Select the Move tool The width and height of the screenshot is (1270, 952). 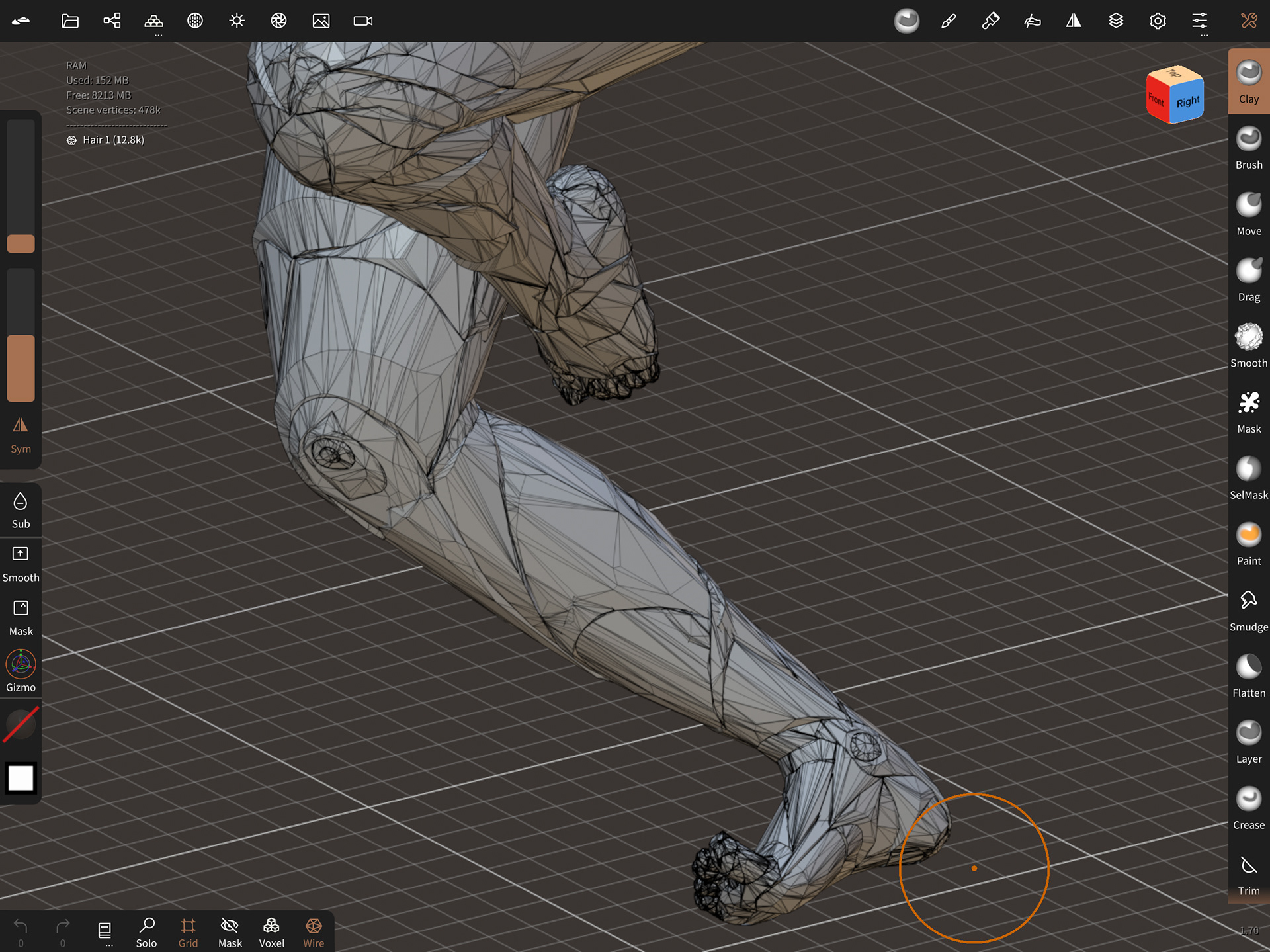coord(1249,214)
